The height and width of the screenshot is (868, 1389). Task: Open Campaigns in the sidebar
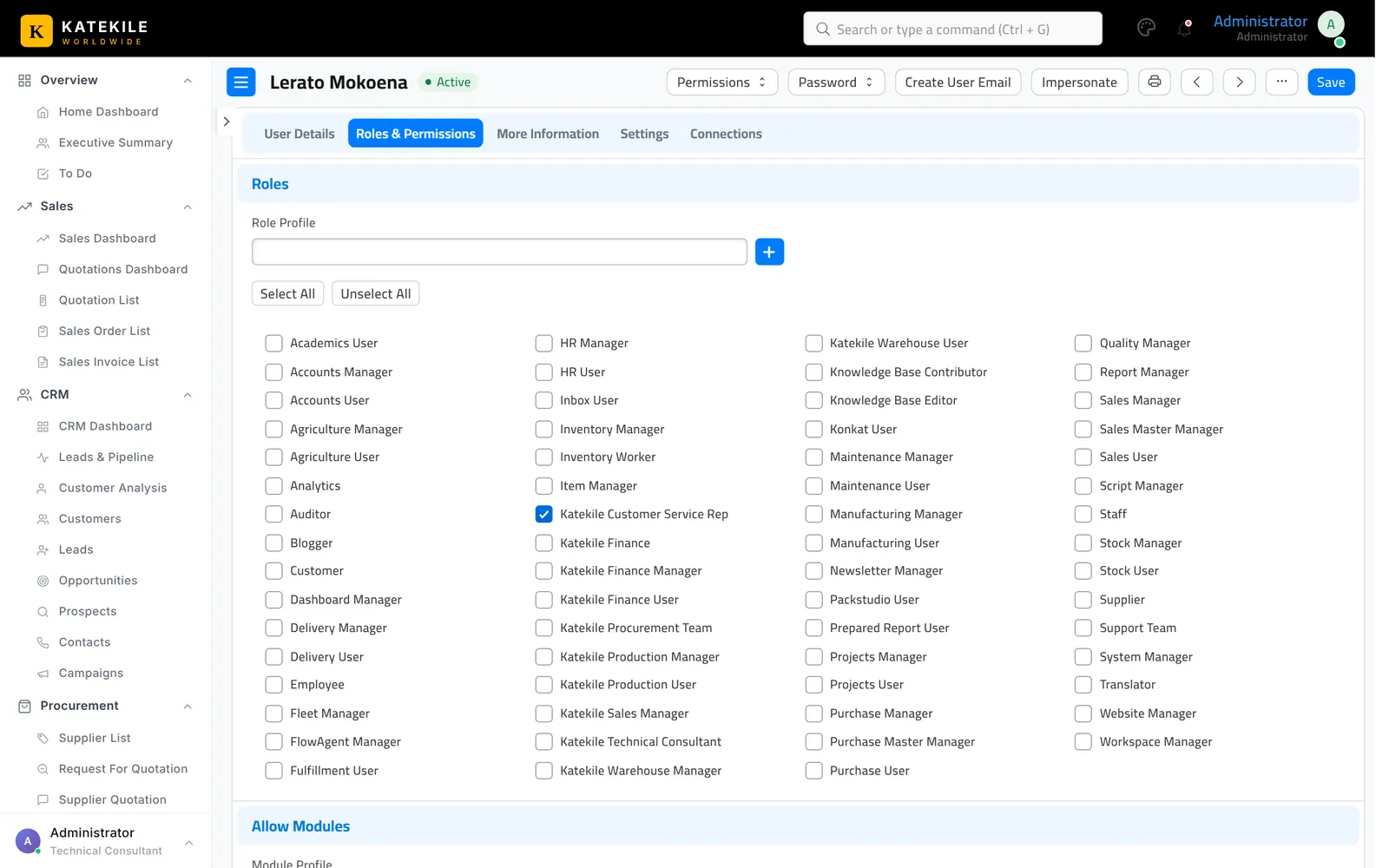coord(90,674)
